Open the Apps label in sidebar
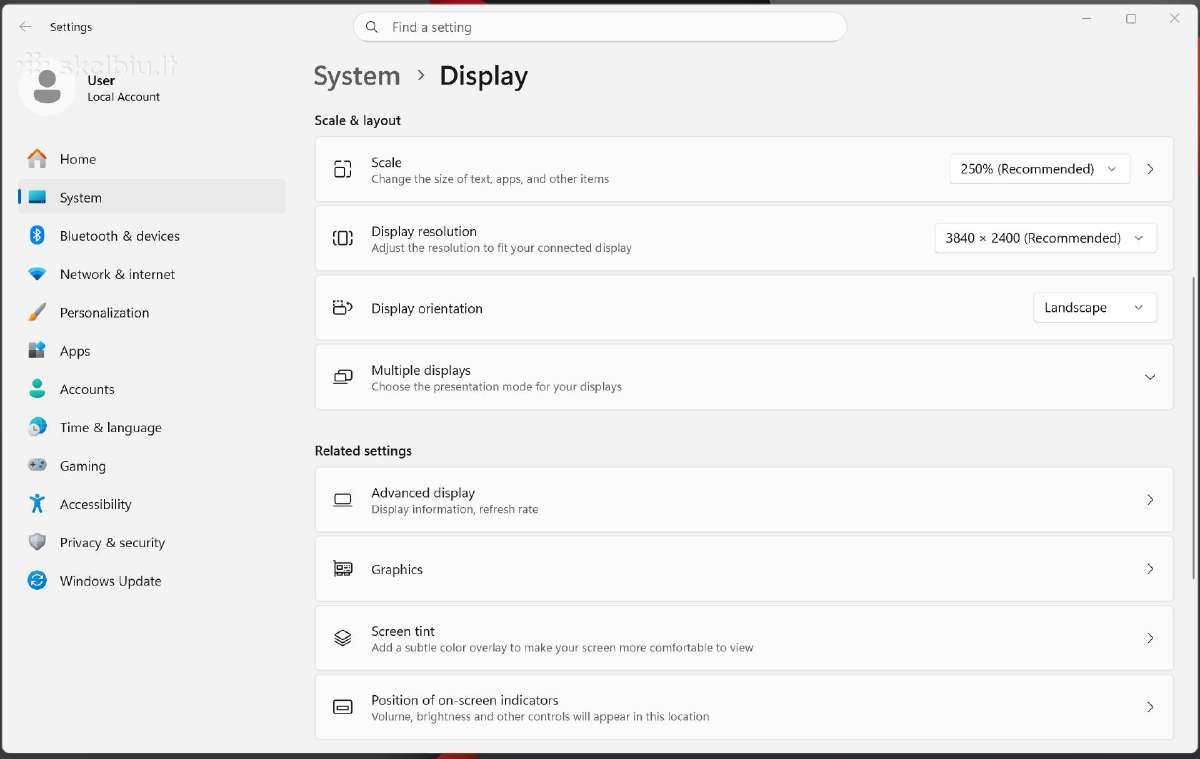The image size is (1200, 759). click(75, 351)
